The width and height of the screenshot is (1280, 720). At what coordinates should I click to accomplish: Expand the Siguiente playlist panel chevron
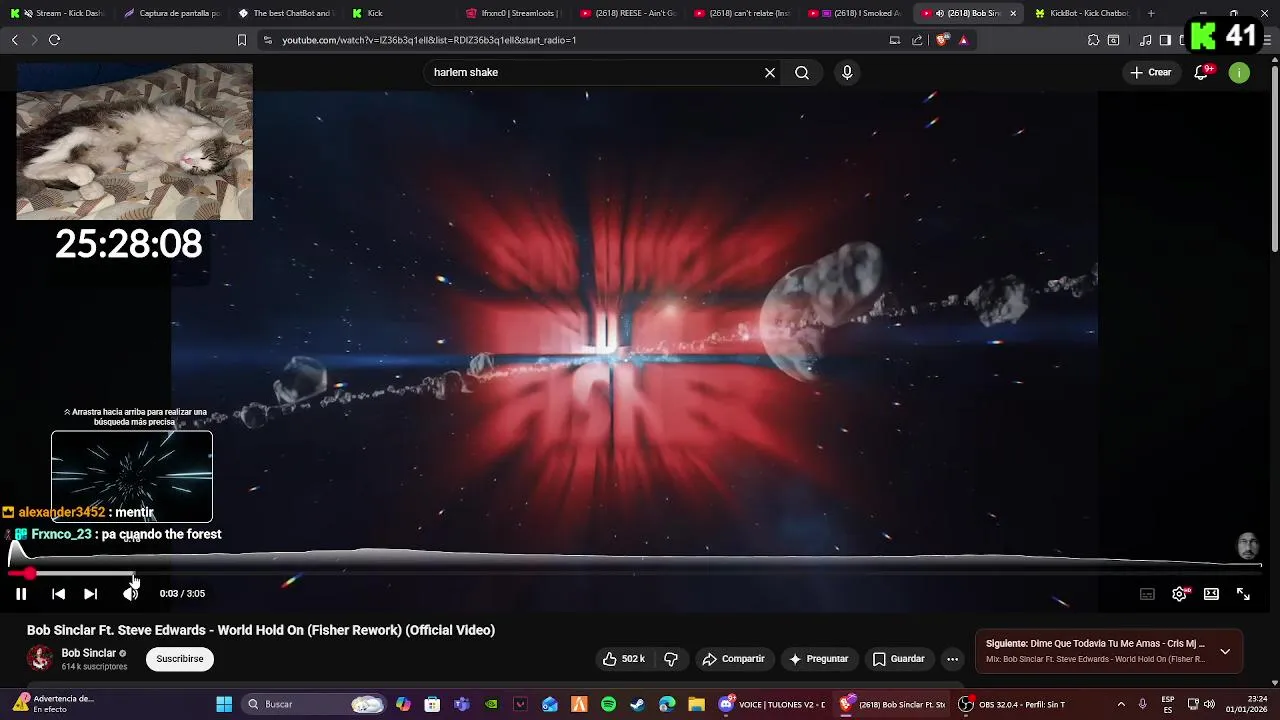point(1225,651)
